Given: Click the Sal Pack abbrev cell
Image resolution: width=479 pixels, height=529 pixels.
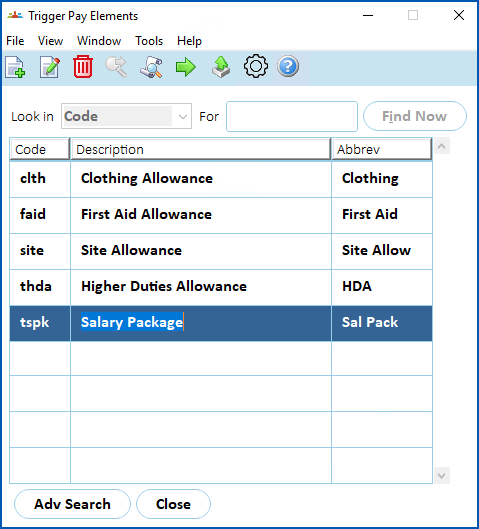Looking at the screenshot, I should pyautogui.click(x=382, y=323).
